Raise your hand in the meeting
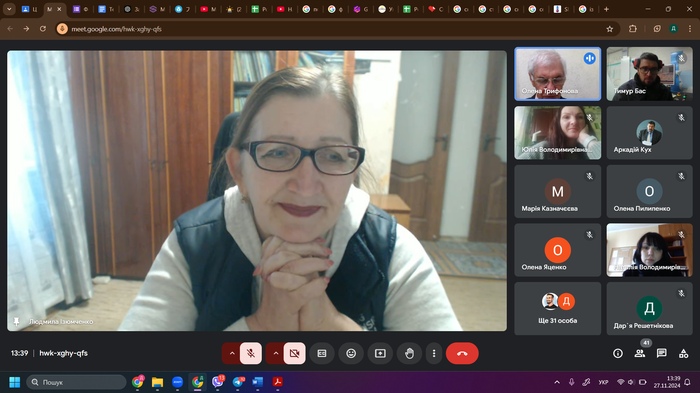The height and width of the screenshot is (393, 700). pos(409,353)
